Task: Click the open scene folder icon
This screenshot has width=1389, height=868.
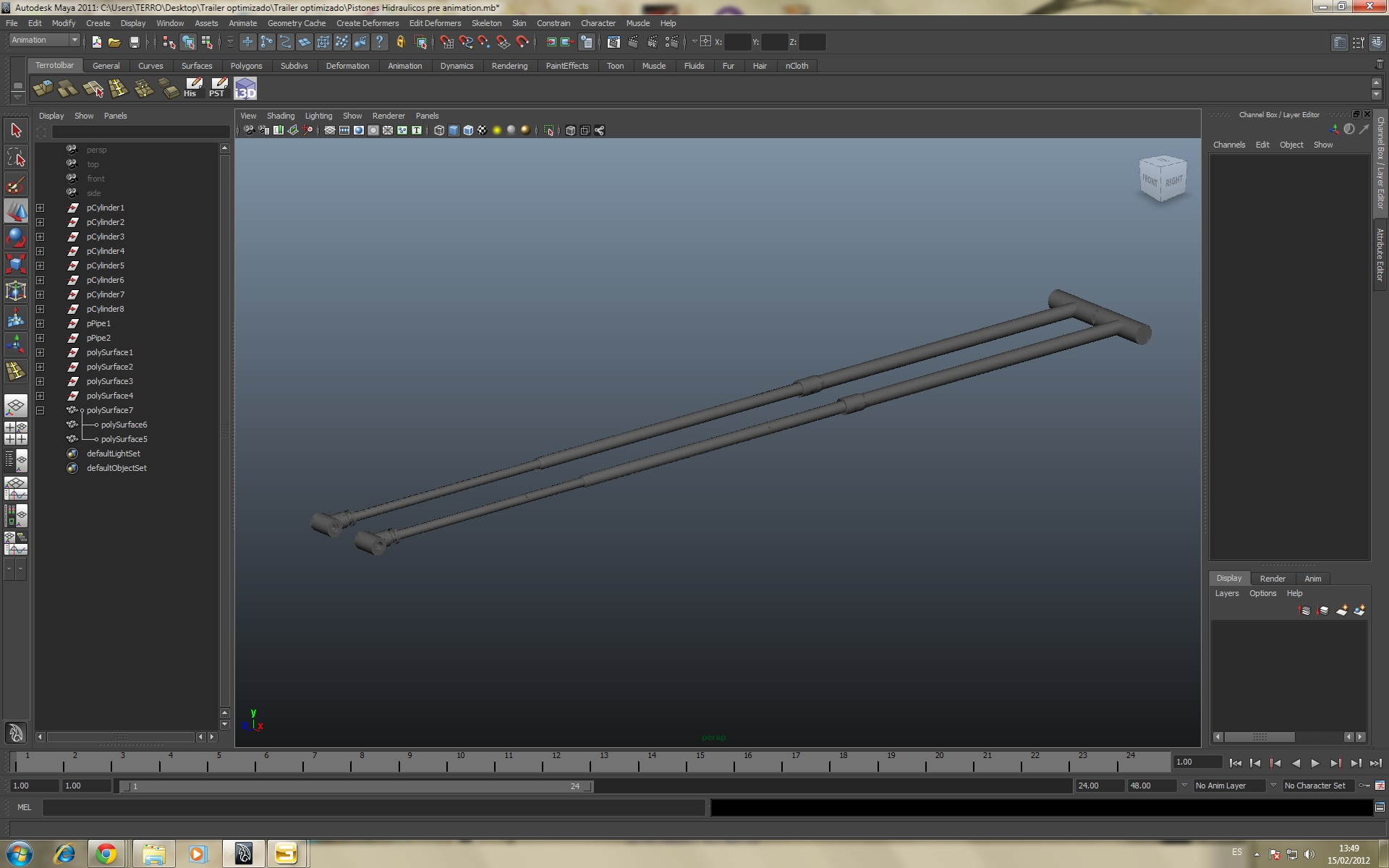Action: (x=114, y=43)
